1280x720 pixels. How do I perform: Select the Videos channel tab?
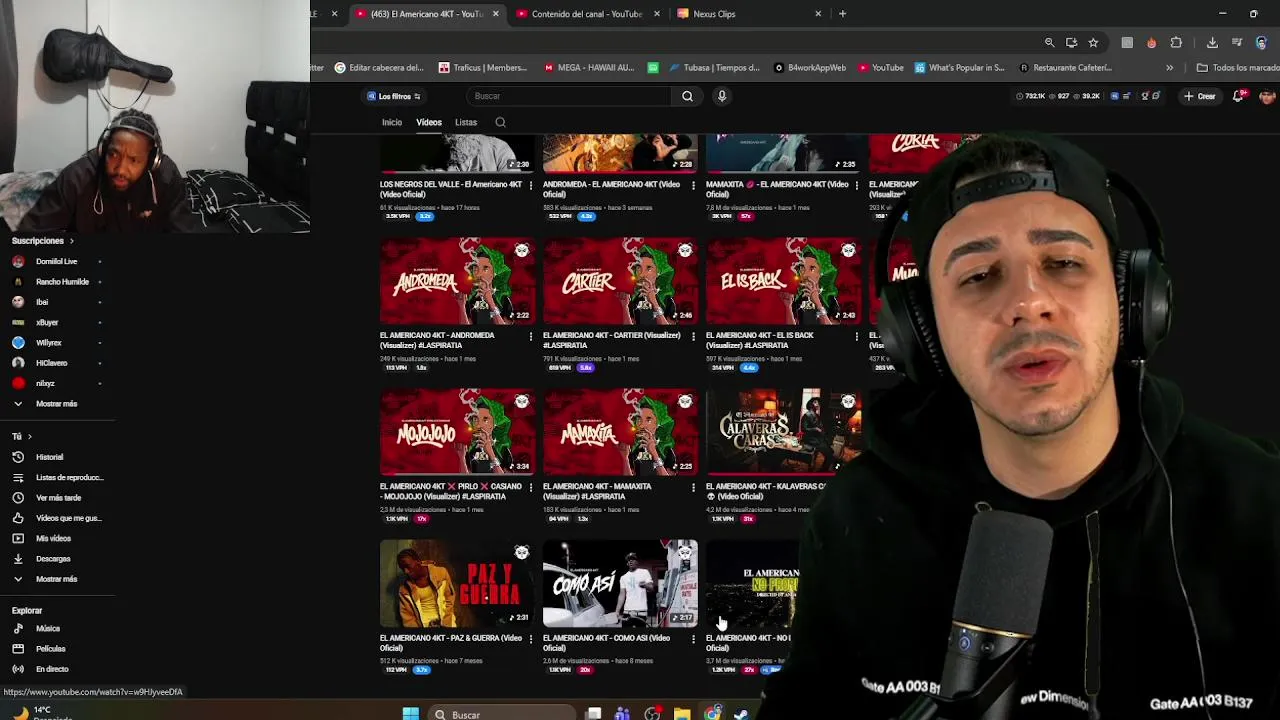click(x=429, y=123)
